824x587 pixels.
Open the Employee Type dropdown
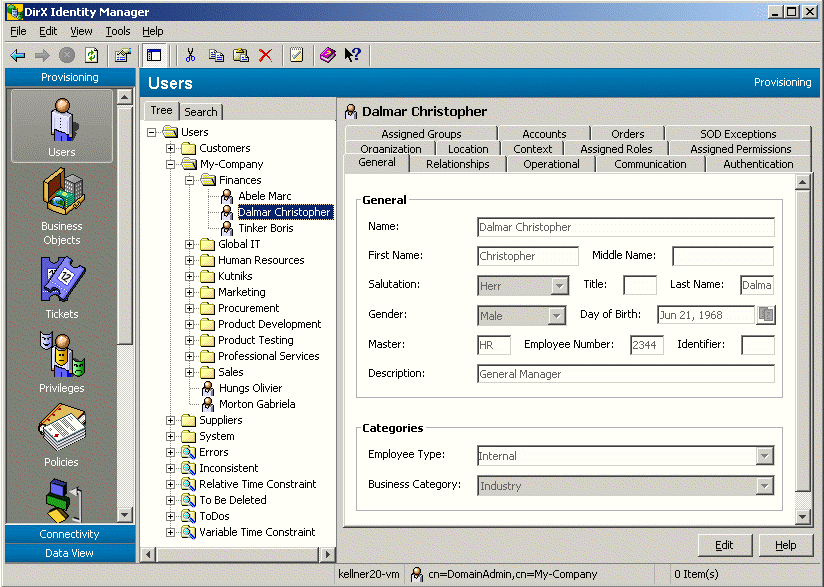[x=765, y=455]
